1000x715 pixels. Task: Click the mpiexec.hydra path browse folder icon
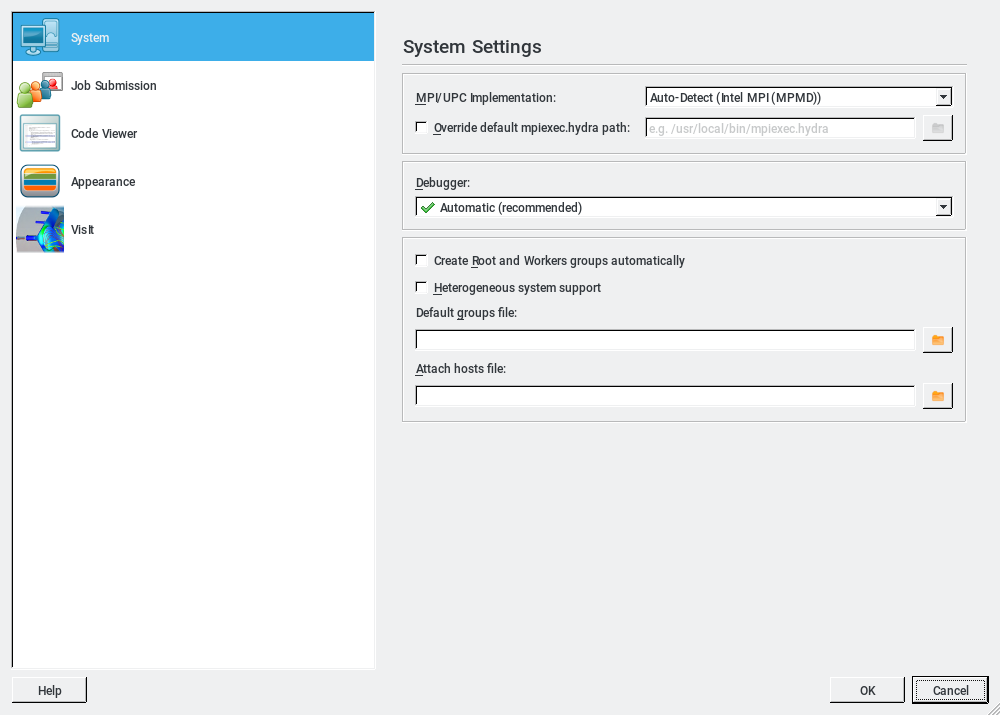point(937,128)
